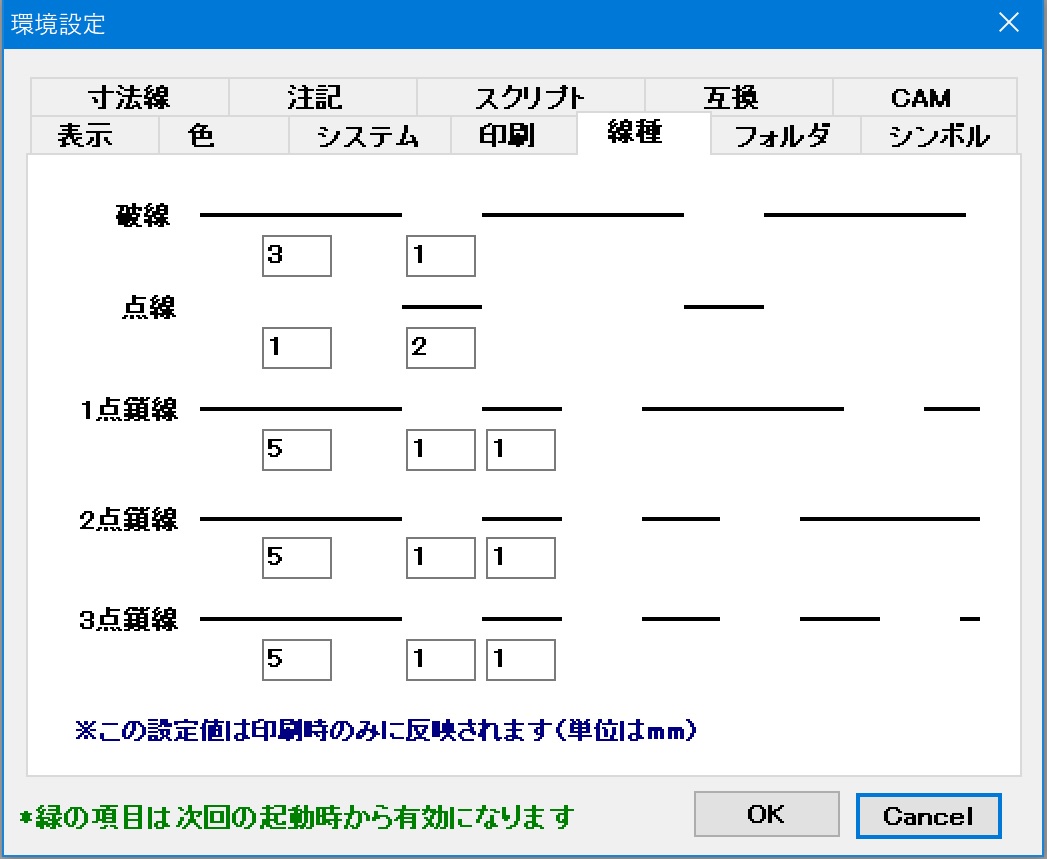
Task: Switch to the CAM tab
Action: click(924, 98)
